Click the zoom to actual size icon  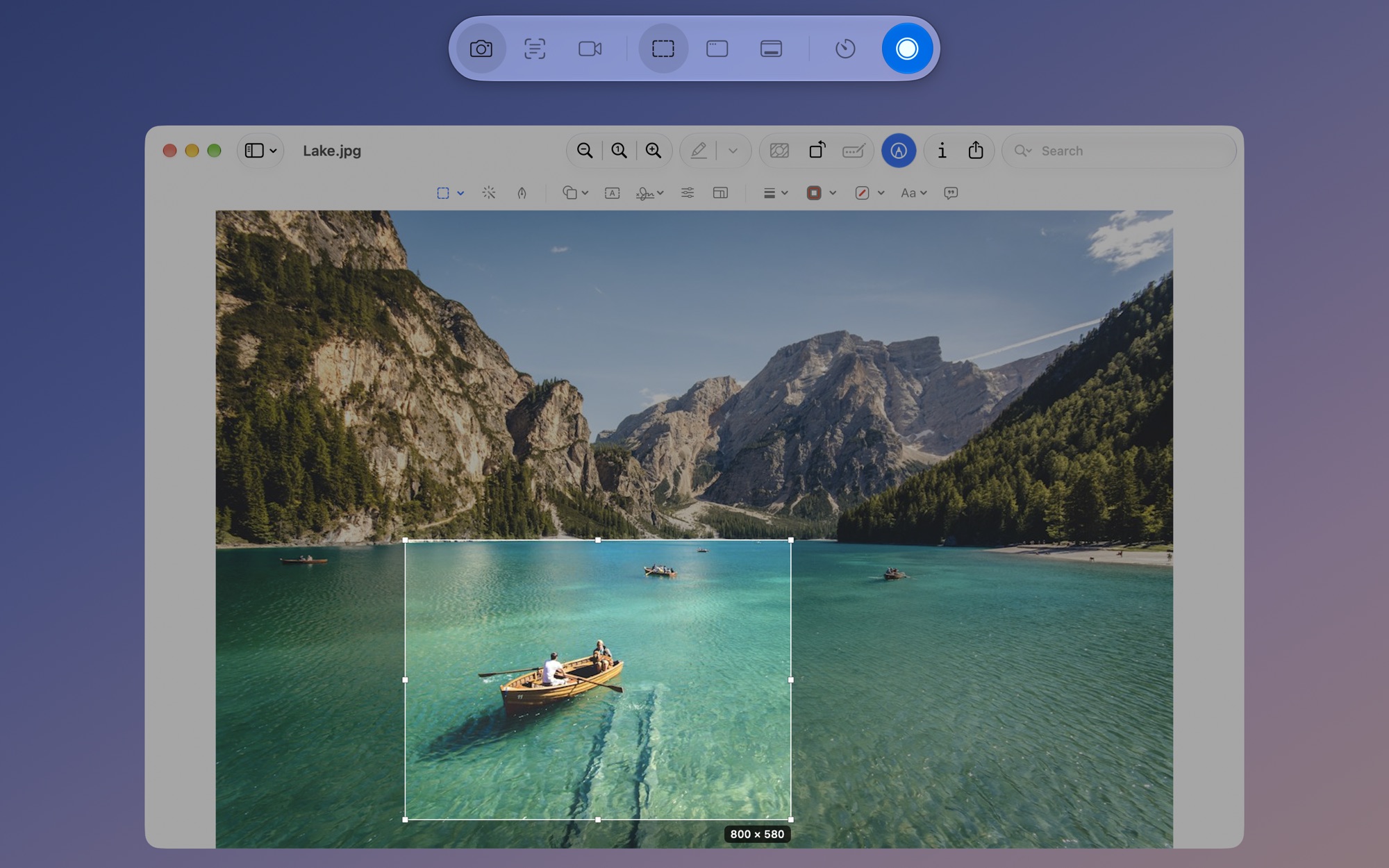(619, 151)
